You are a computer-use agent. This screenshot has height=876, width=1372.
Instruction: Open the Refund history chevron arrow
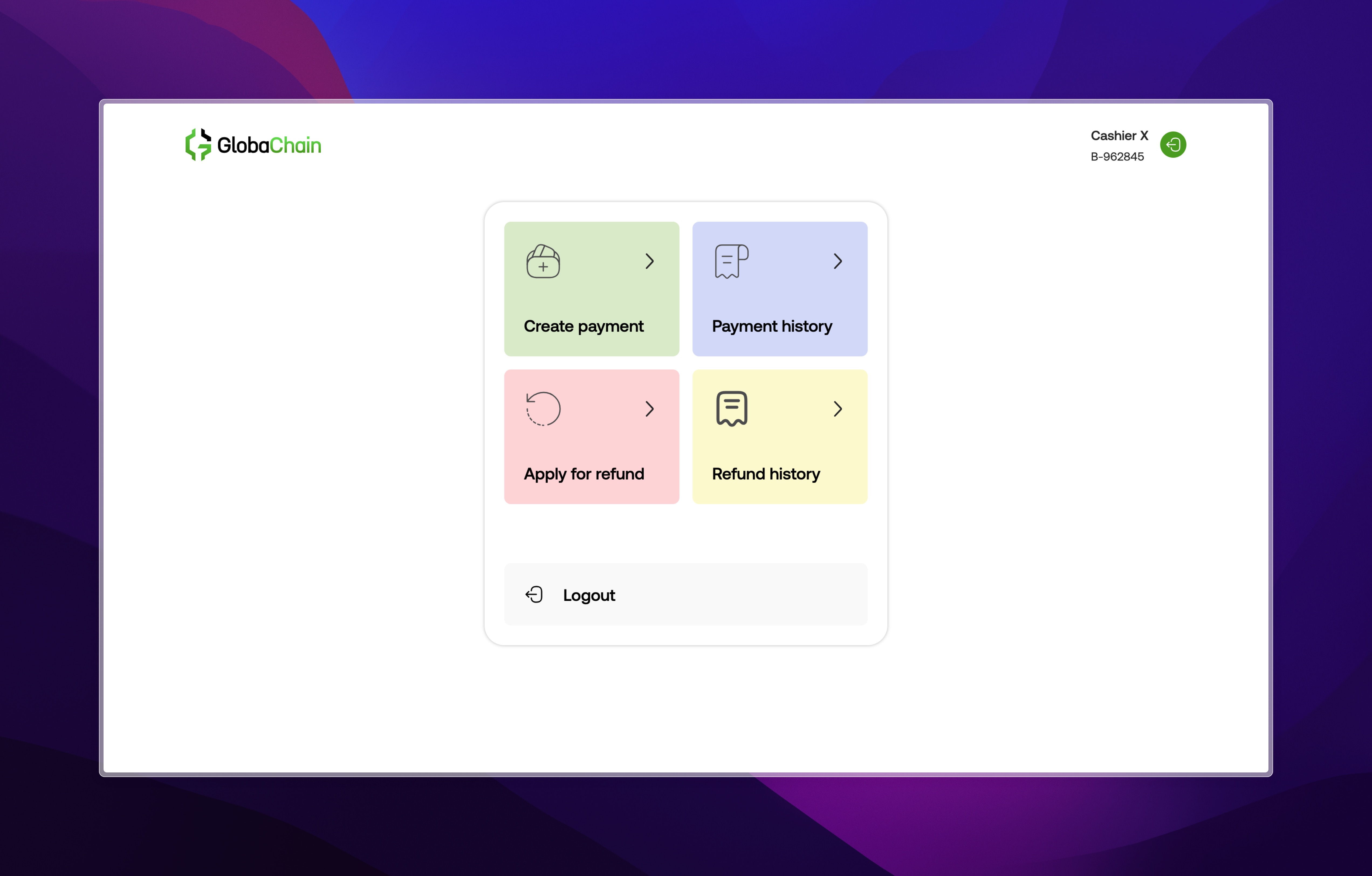click(x=838, y=409)
